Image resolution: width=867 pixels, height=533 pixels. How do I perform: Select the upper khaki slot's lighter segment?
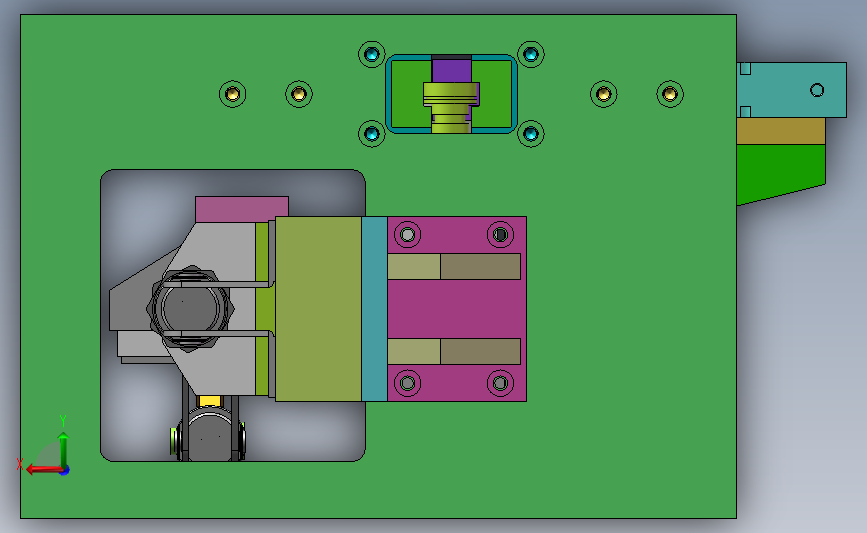click(414, 266)
